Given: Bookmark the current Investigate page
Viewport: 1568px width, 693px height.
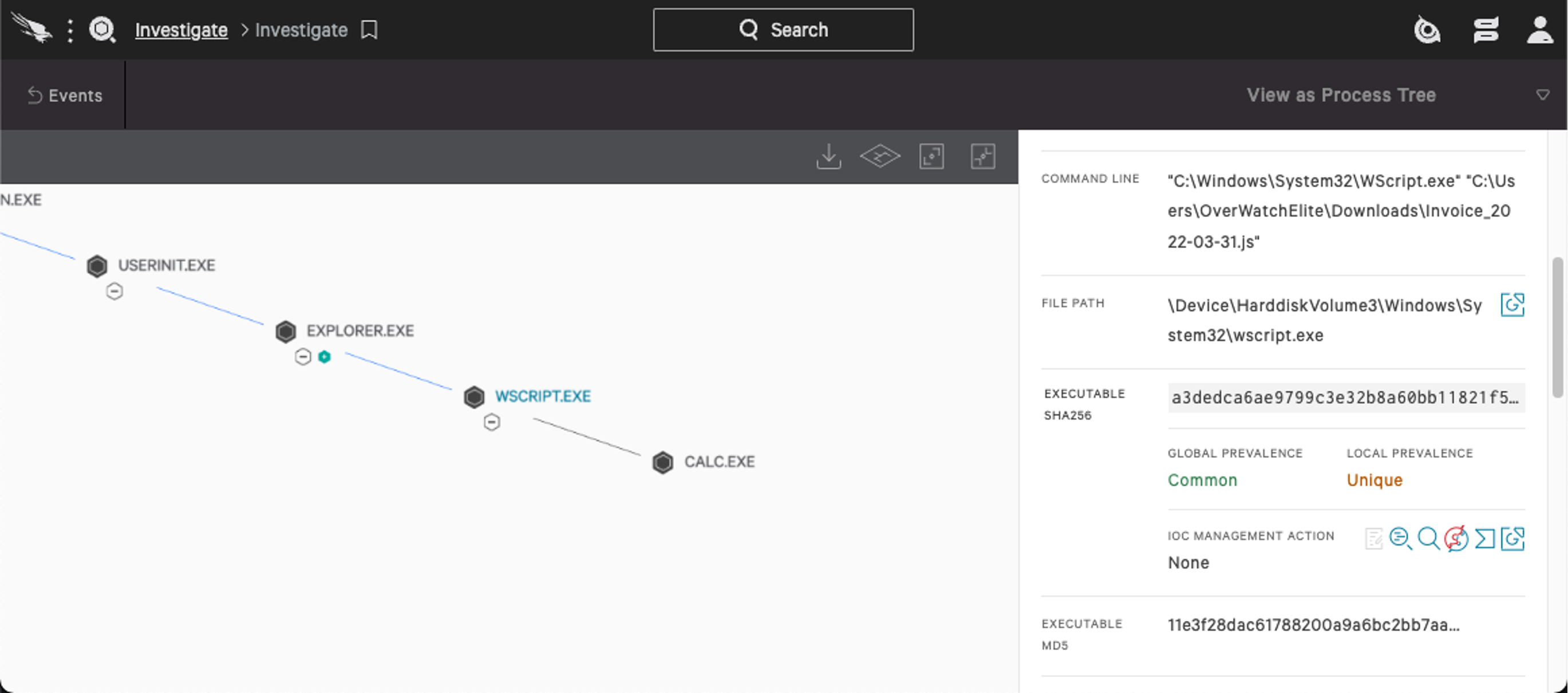Looking at the screenshot, I should tap(369, 29).
